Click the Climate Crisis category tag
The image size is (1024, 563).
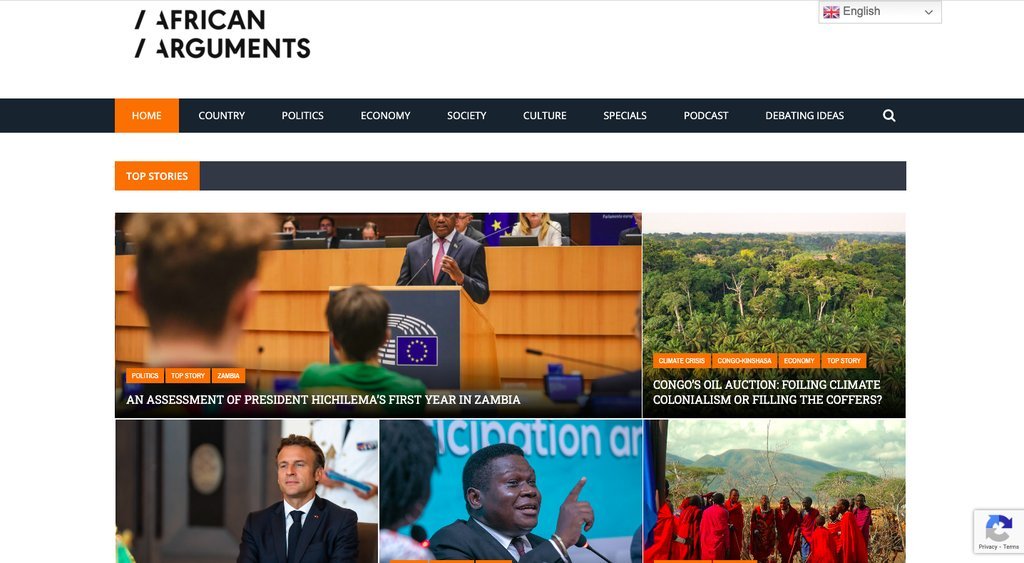682,361
